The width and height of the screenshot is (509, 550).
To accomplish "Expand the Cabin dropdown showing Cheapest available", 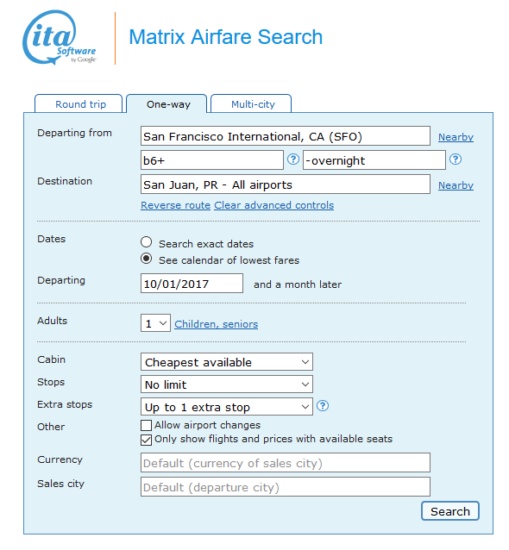I will [x=227, y=362].
